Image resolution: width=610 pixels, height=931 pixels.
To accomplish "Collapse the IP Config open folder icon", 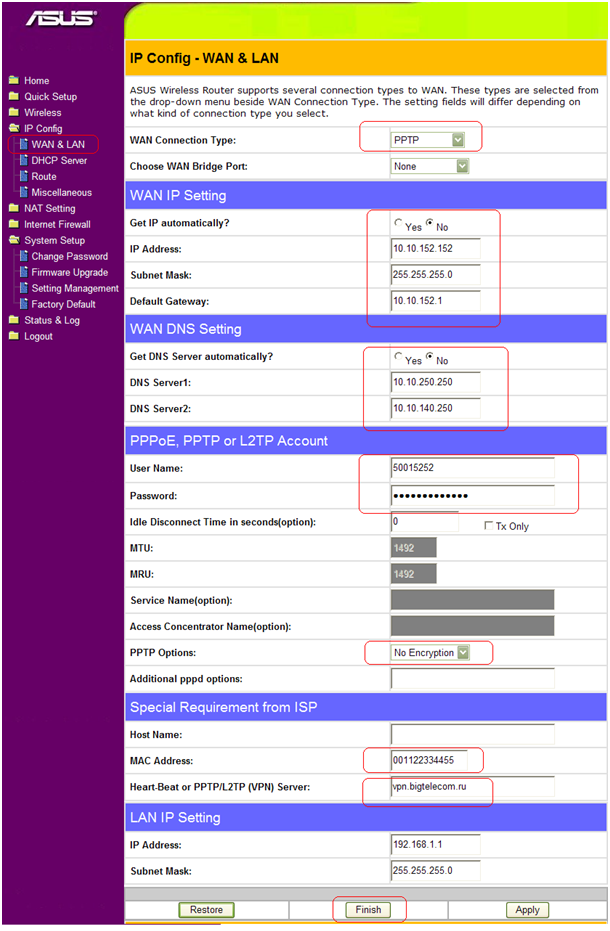I will click(x=14, y=128).
